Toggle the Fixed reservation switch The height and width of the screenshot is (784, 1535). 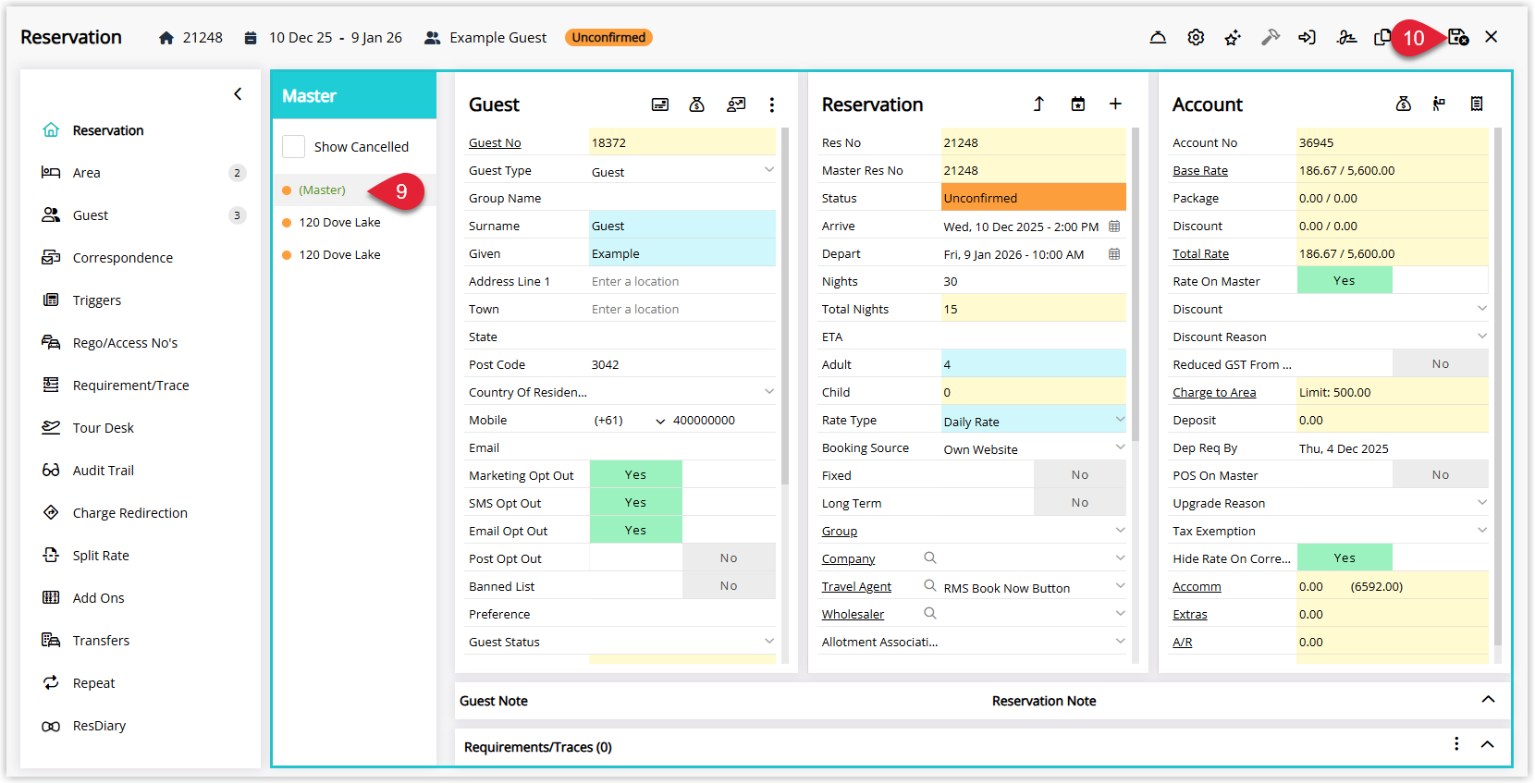coord(1080,474)
